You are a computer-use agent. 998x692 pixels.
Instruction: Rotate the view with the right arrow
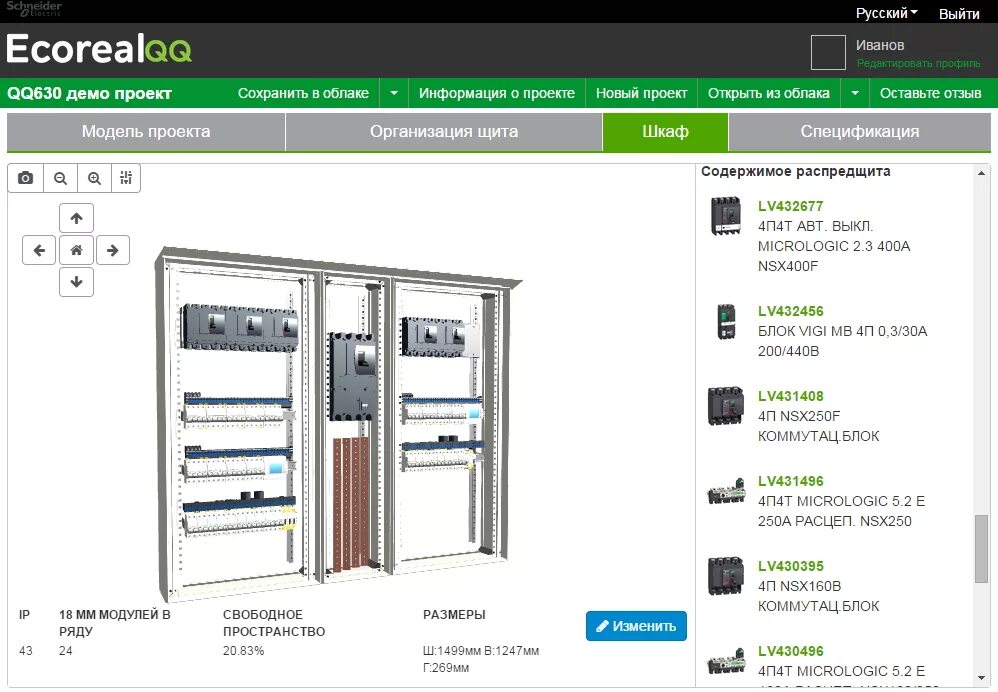[x=113, y=250]
